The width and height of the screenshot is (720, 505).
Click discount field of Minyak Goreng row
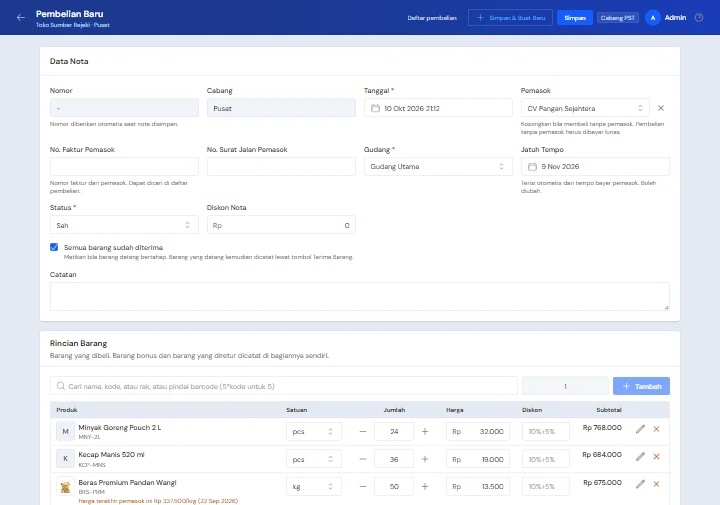coord(546,432)
